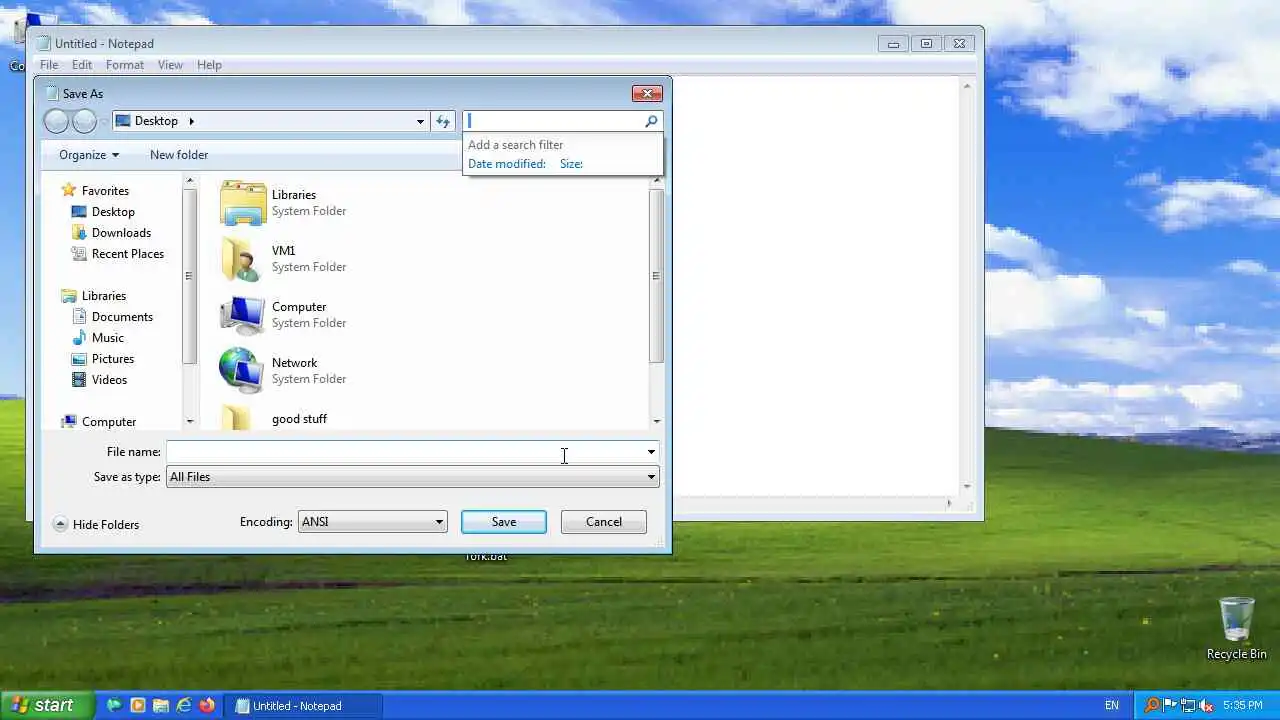Click the Favorites star in navigation pane

(69, 190)
